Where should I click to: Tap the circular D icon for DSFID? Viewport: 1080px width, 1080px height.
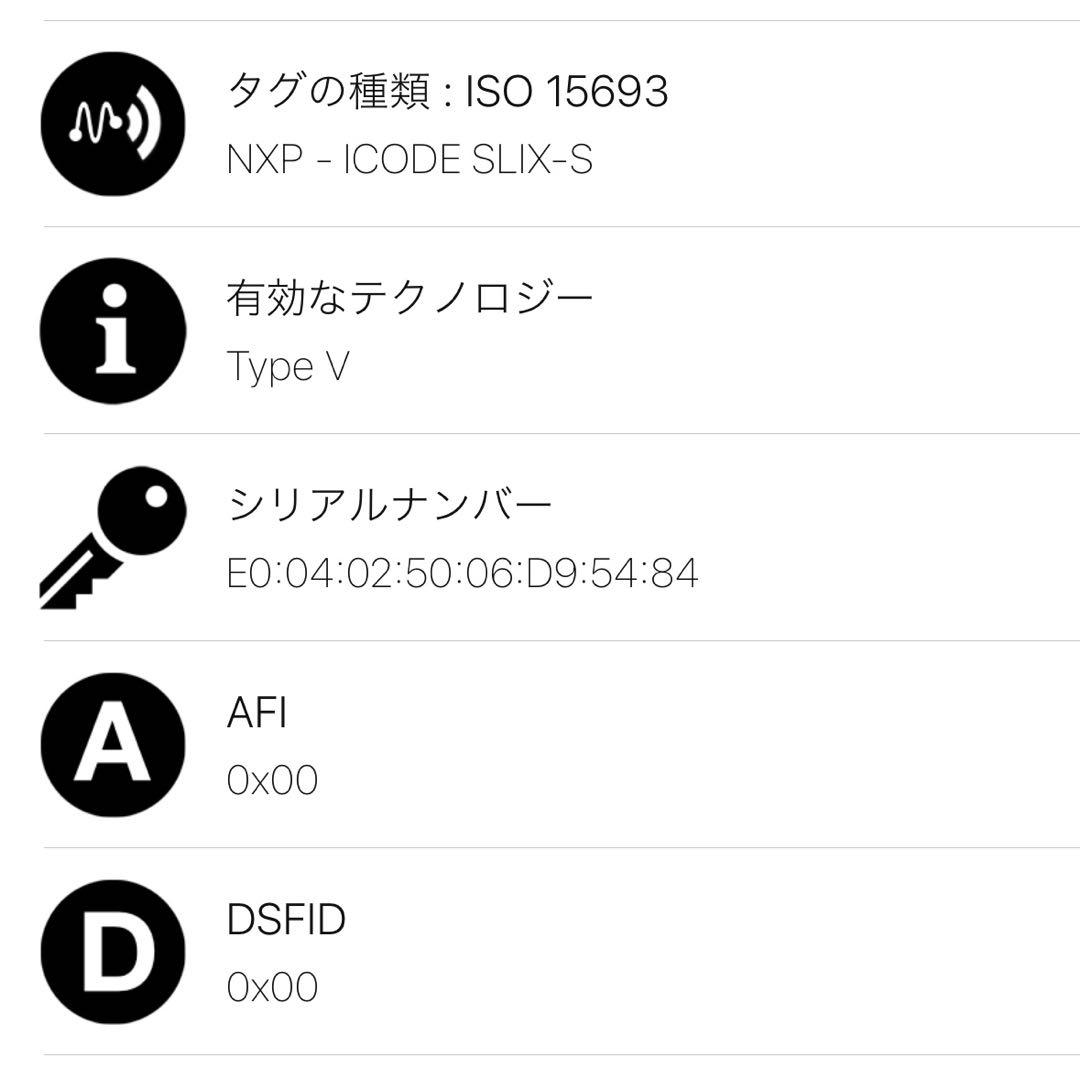coord(113,952)
